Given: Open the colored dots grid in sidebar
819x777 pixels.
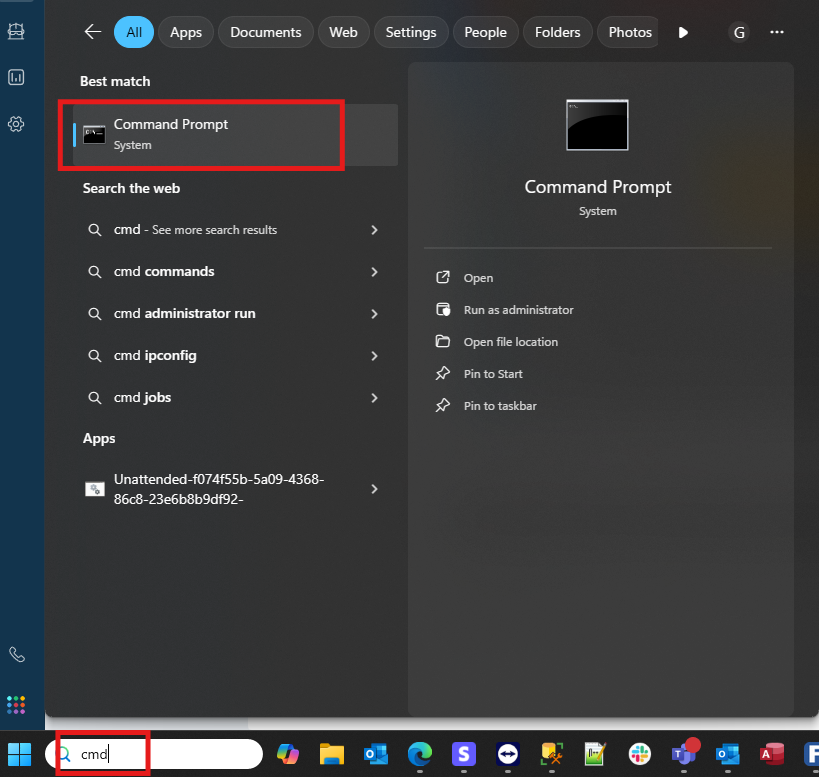Looking at the screenshot, I should point(16,705).
